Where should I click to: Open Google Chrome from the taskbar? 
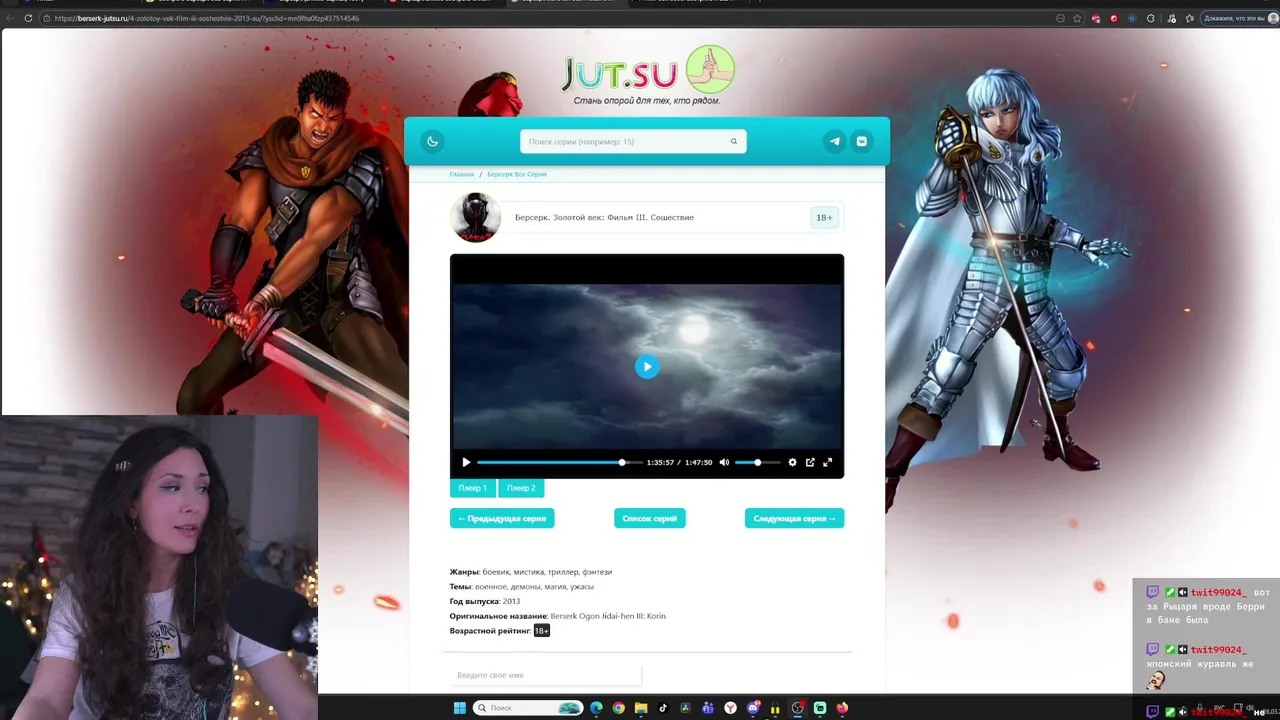click(x=619, y=708)
